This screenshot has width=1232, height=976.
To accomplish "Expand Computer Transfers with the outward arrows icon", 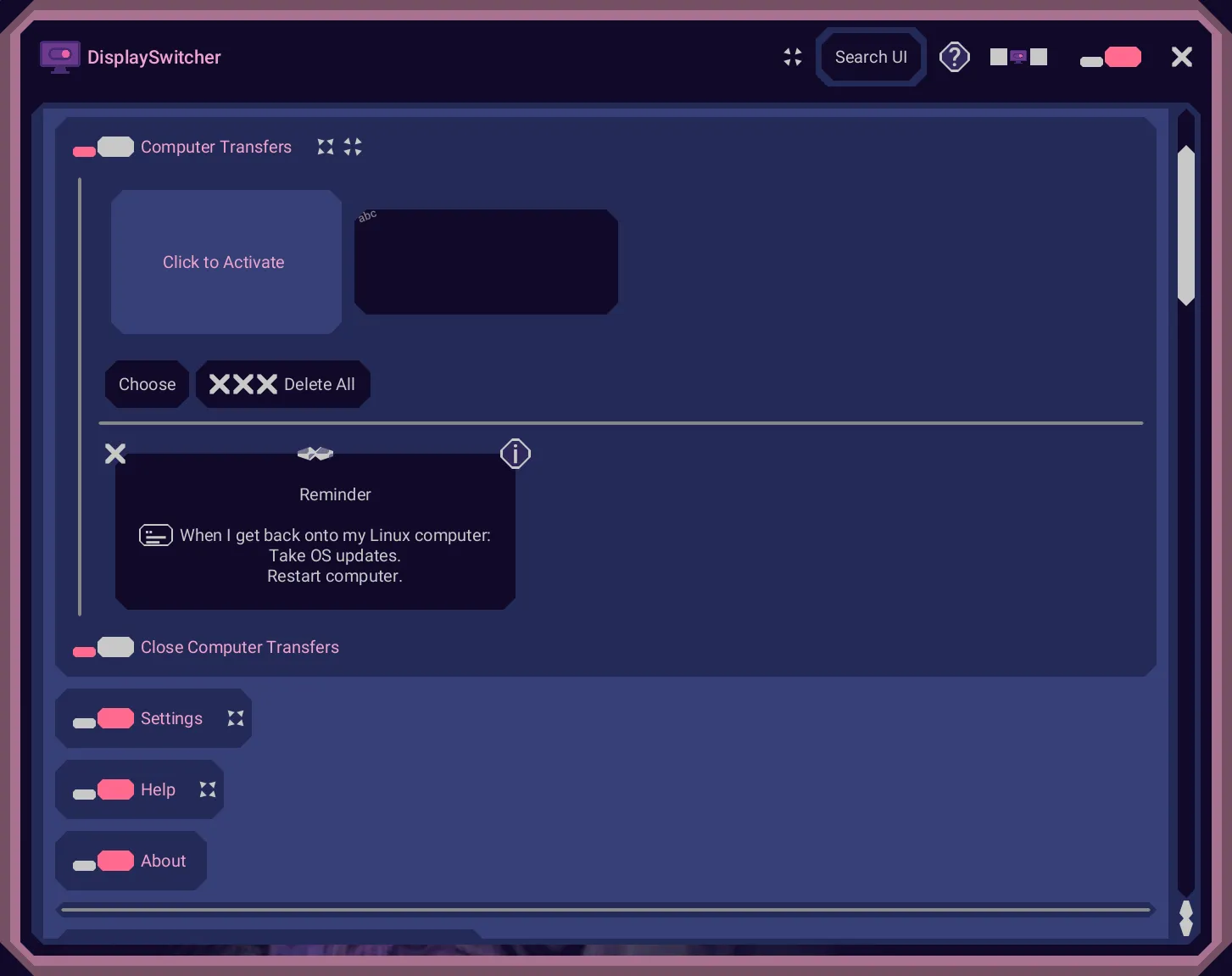I will (x=326, y=147).
